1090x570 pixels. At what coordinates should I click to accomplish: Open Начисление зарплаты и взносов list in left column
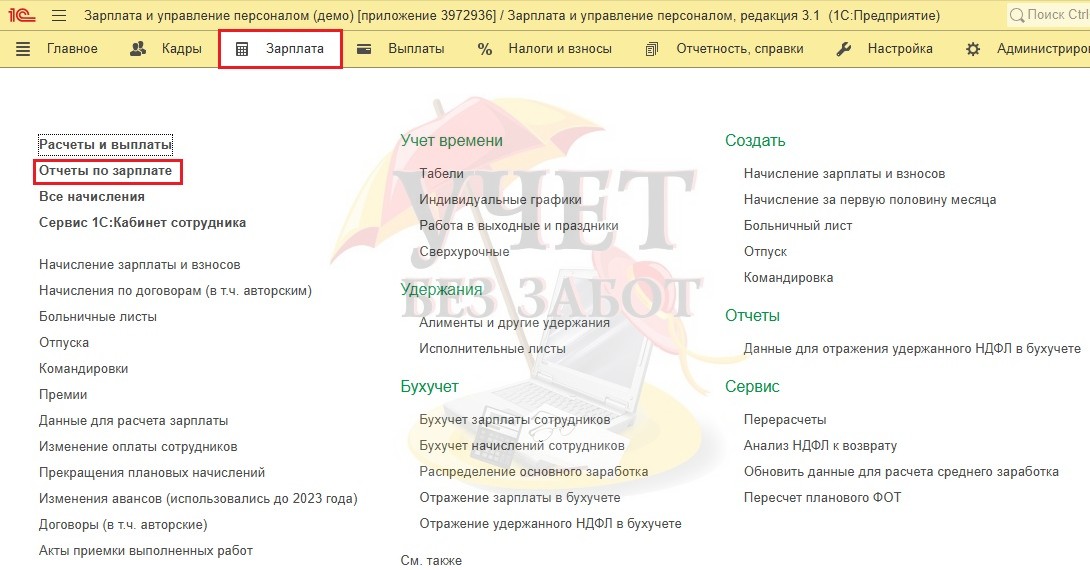click(x=140, y=265)
